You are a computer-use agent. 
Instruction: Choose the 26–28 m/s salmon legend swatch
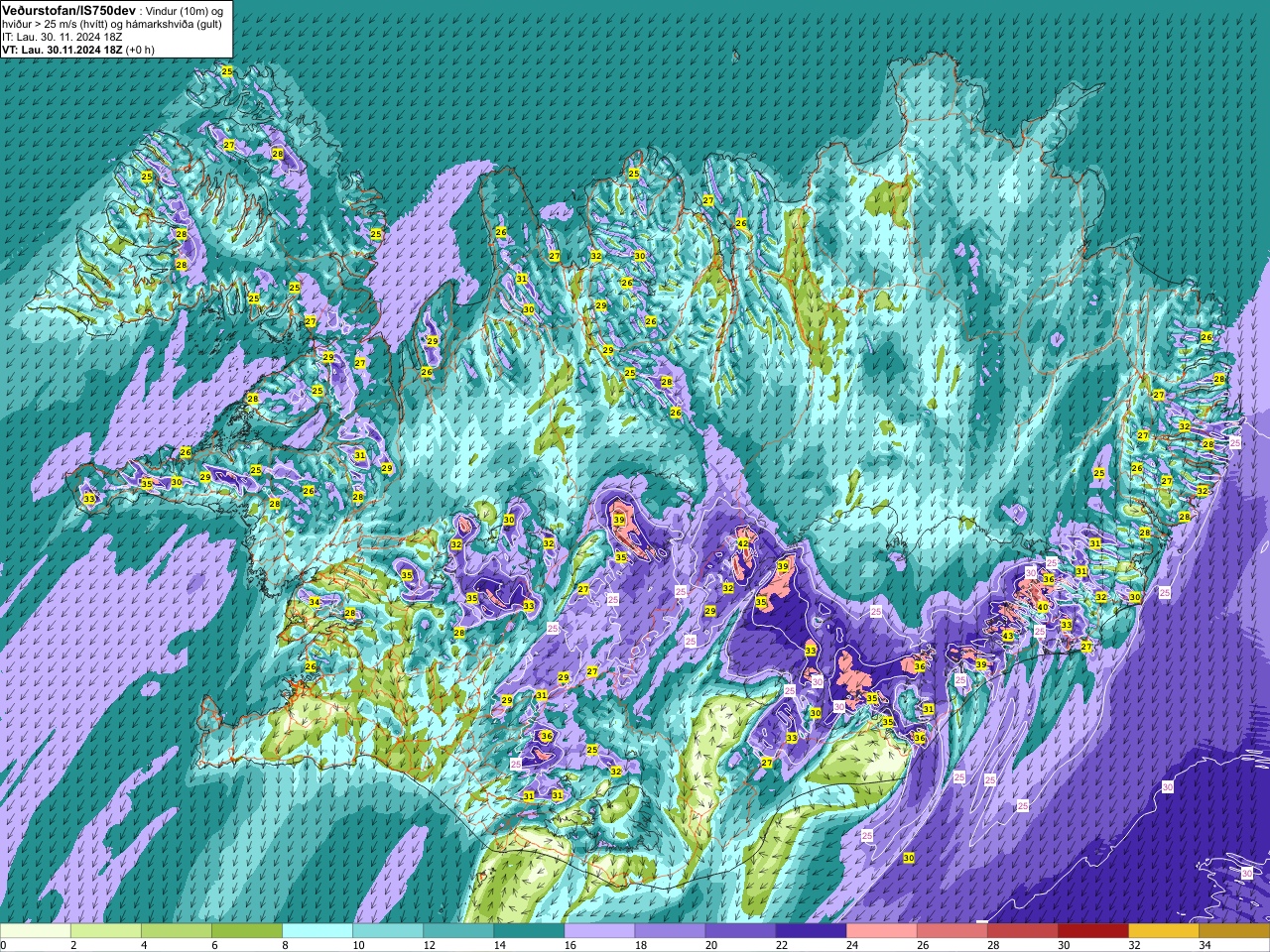[x=952, y=931]
